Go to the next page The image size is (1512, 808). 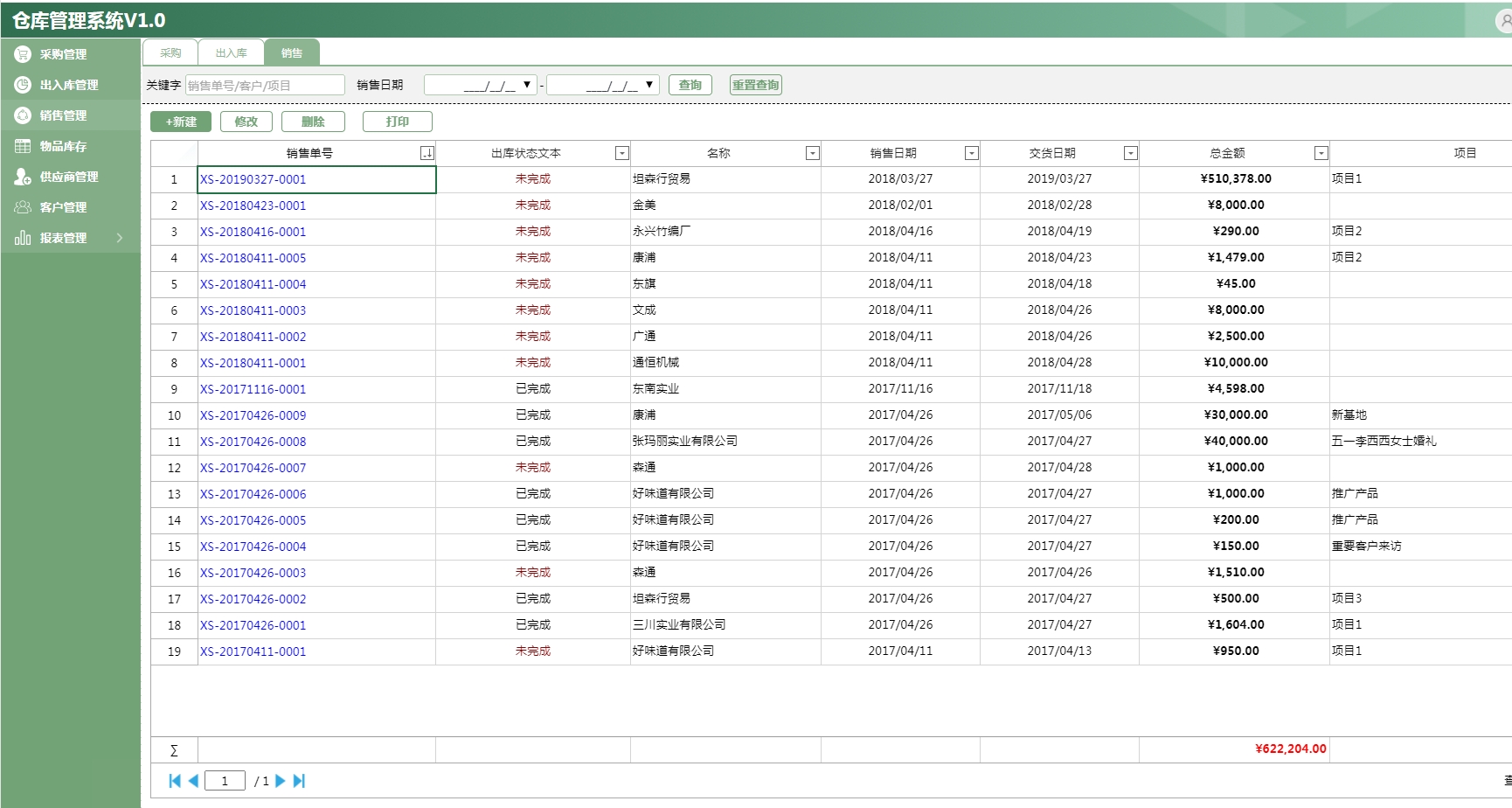[281, 781]
